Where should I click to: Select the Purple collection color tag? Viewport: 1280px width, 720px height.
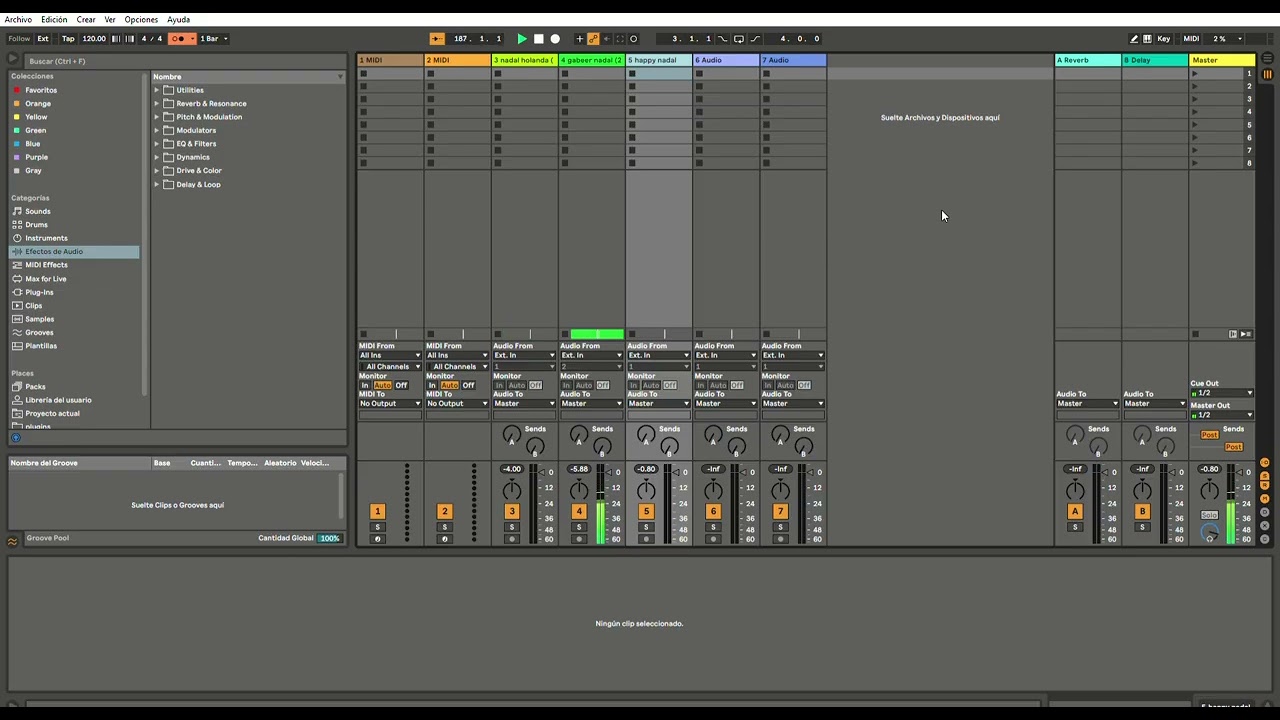pyautogui.click(x=36, y=157)
